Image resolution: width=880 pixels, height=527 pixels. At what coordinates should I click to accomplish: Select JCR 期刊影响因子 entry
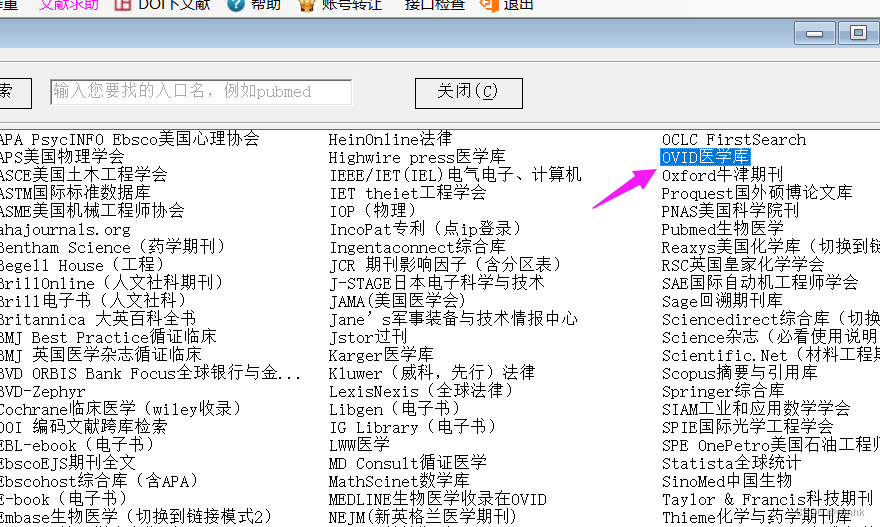[x=446, y=264]
